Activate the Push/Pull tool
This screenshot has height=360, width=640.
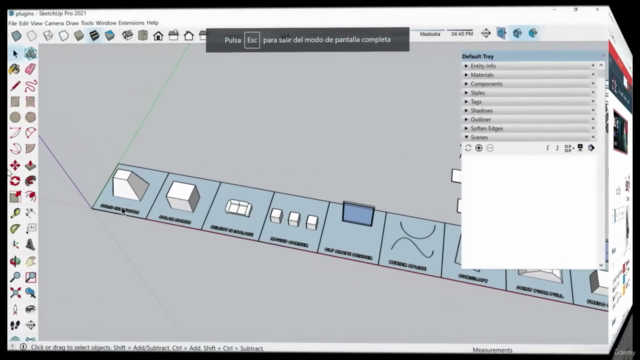30,165
